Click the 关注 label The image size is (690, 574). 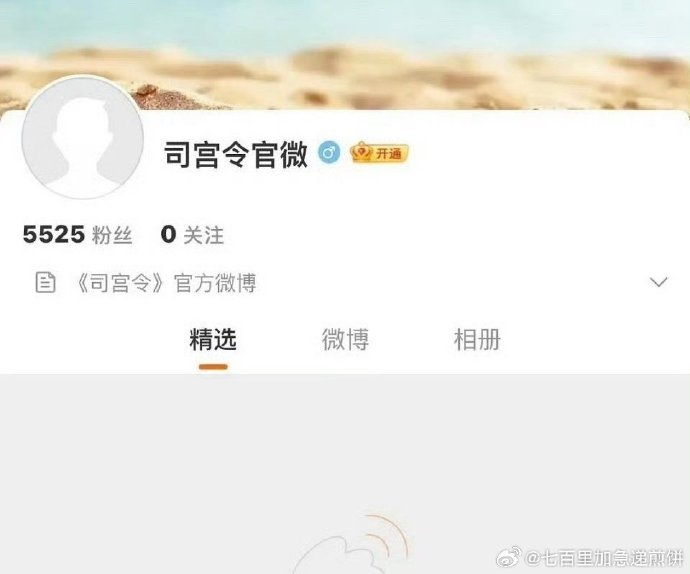click(x=203, y=235)
